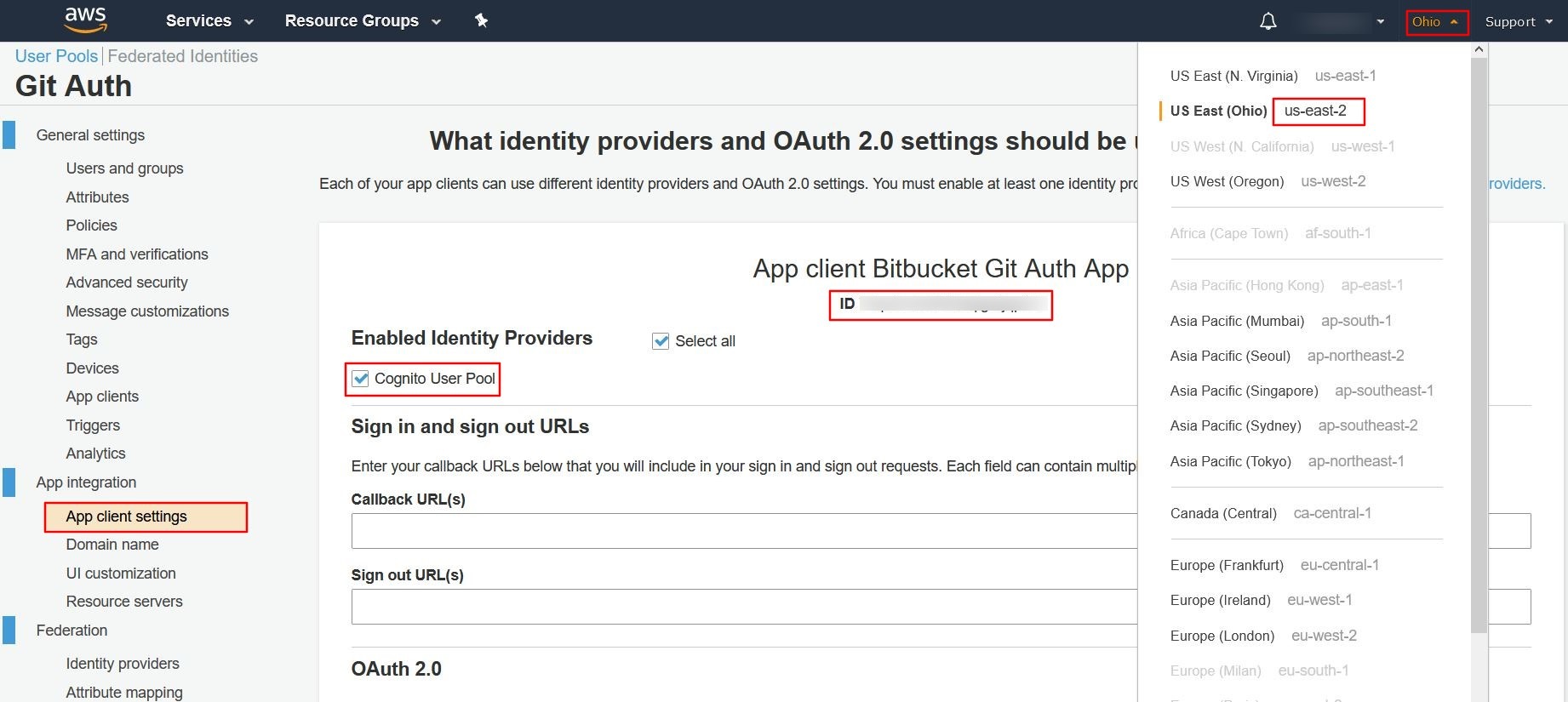Open the Services menu
The width and height of the screenshot is (1568, 702).
[198, 21]
